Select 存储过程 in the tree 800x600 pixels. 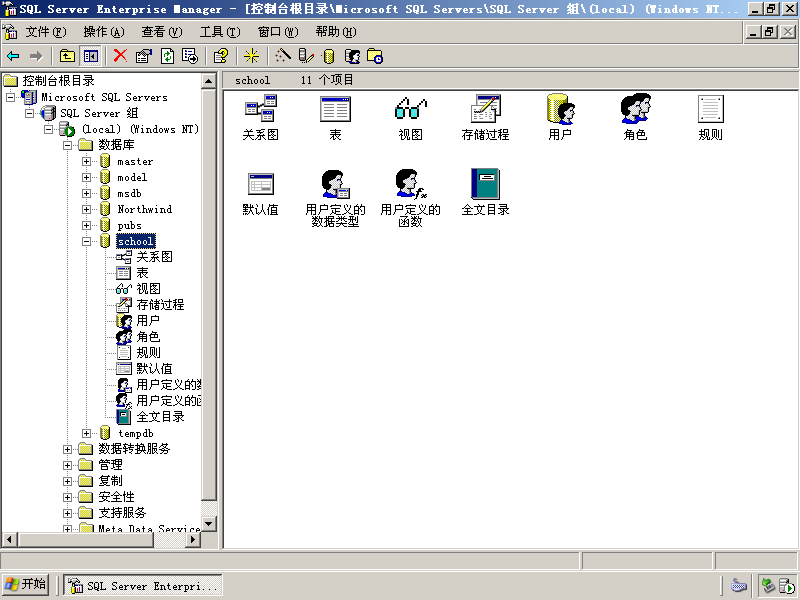[x=160, y=305]
